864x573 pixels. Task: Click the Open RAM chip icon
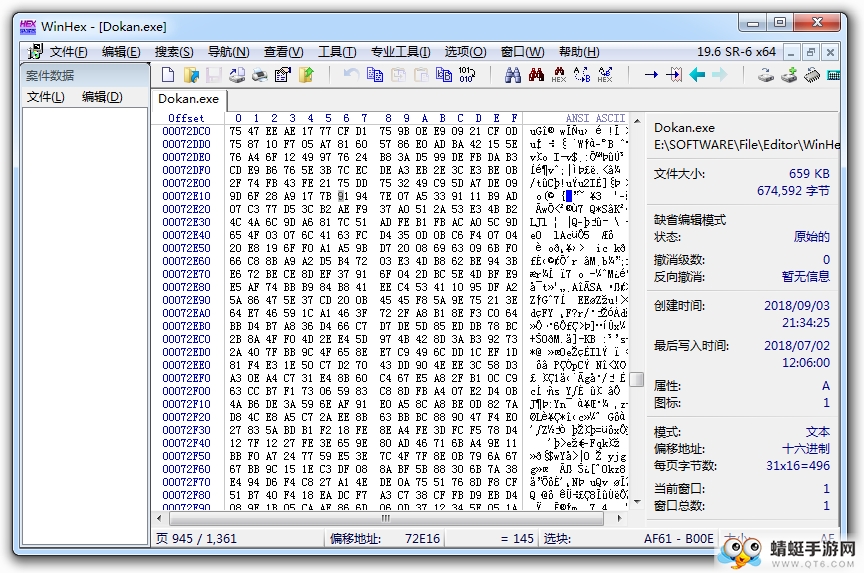812,74
